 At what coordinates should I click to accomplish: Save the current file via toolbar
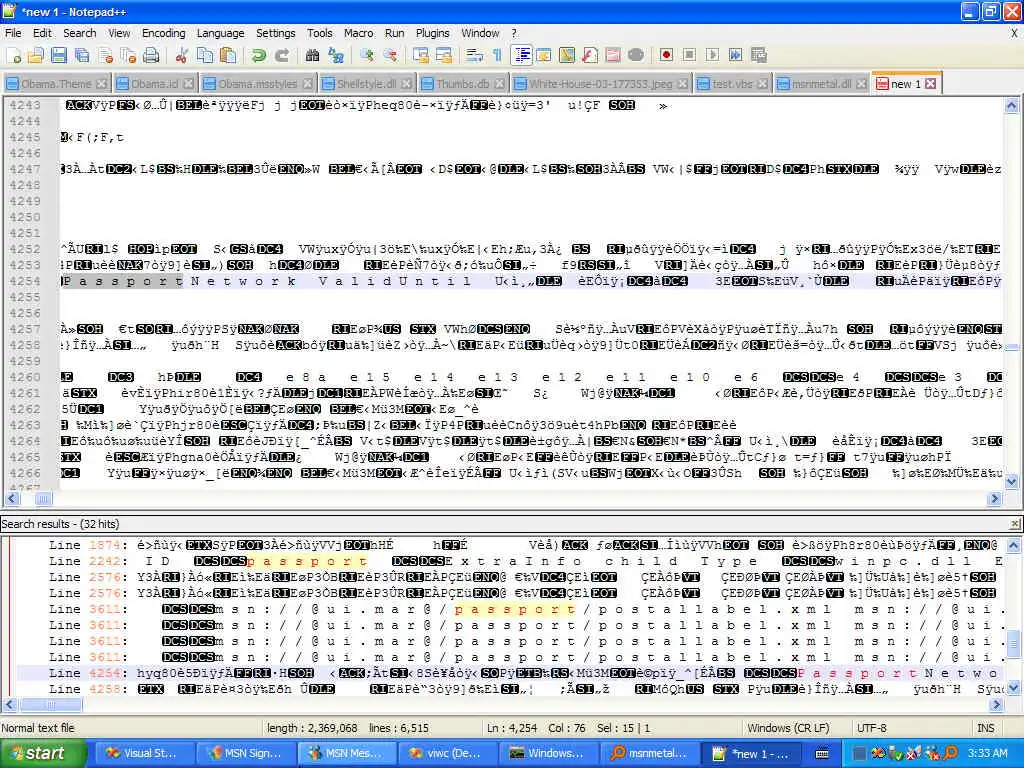click(x=59, y=56)
